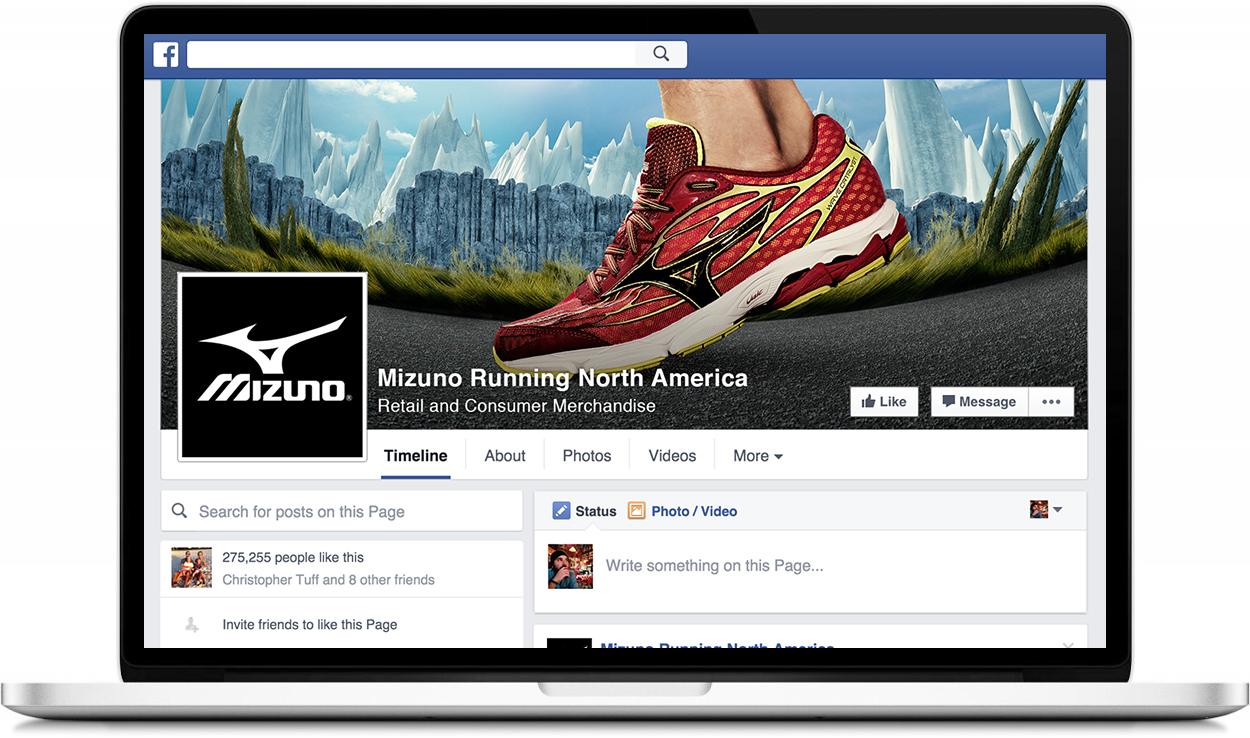Click the Photo / Video picture icon
This screenshot has height=738, width=1250.
click(x=637, y=511)
